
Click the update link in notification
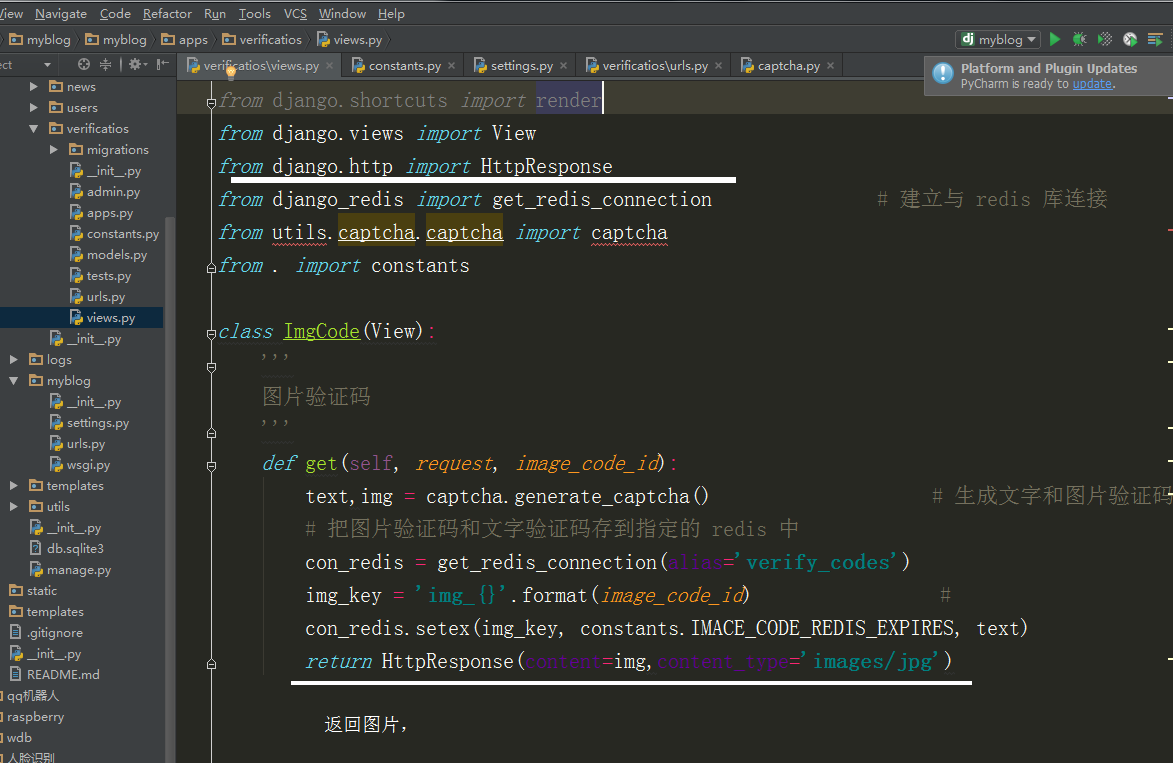coord(1091,84)
